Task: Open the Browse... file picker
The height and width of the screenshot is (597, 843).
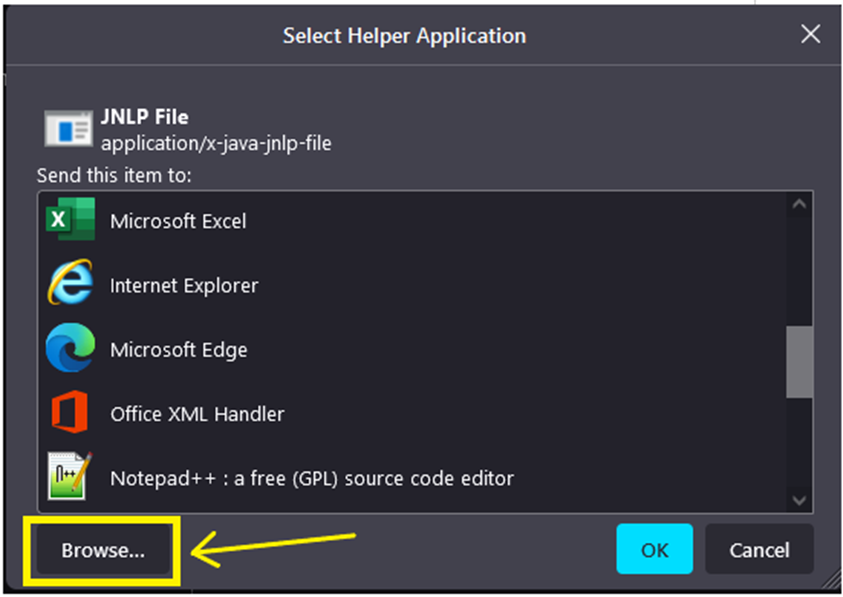Action: [x=102, y=550]
